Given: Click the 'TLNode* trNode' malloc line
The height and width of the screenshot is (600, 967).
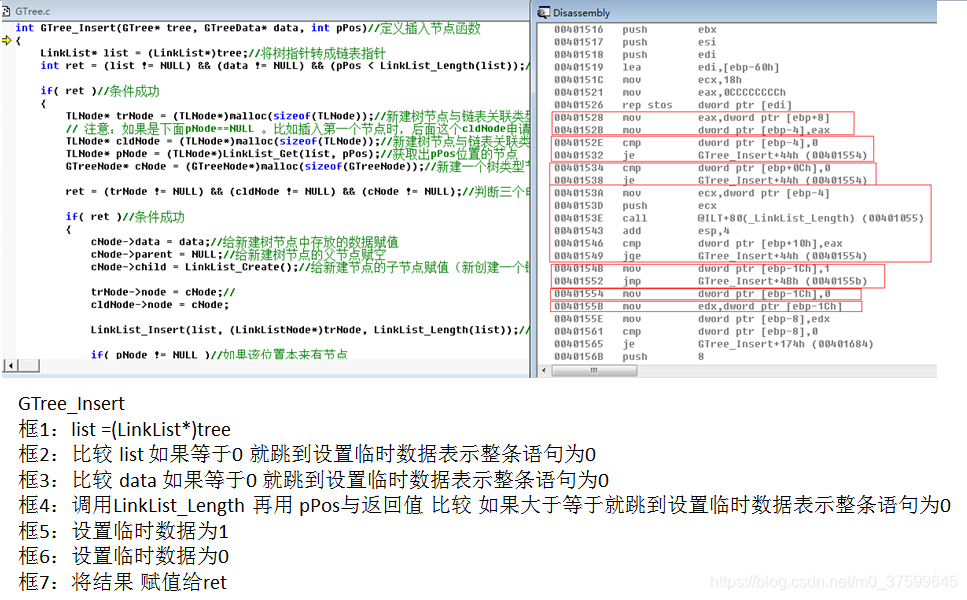Looking at the screenshot, I should [297, 116].
